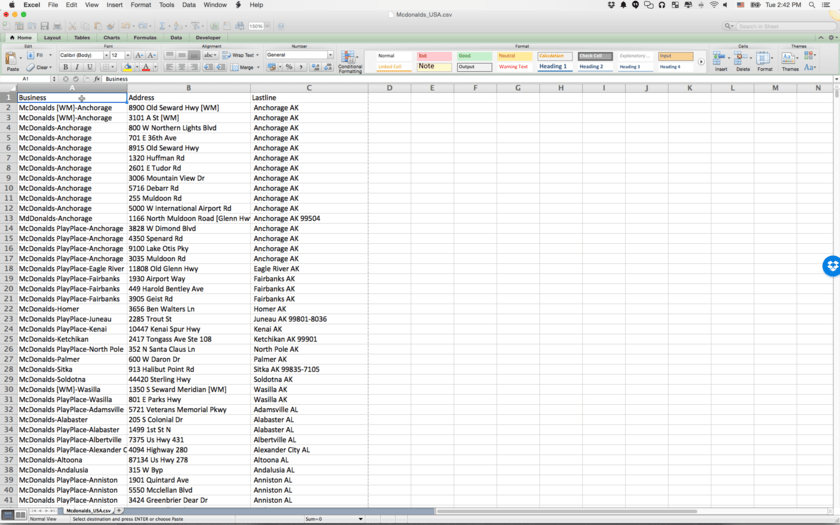This screenshot has height=525, width=840.
Task: Switch to the Charts ribbon tab
Action: tap(111, 38)
